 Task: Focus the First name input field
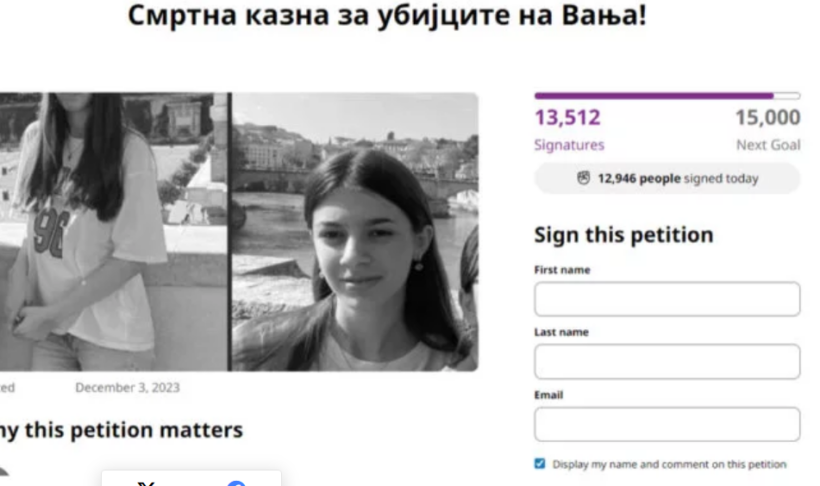tap(667, 299)
